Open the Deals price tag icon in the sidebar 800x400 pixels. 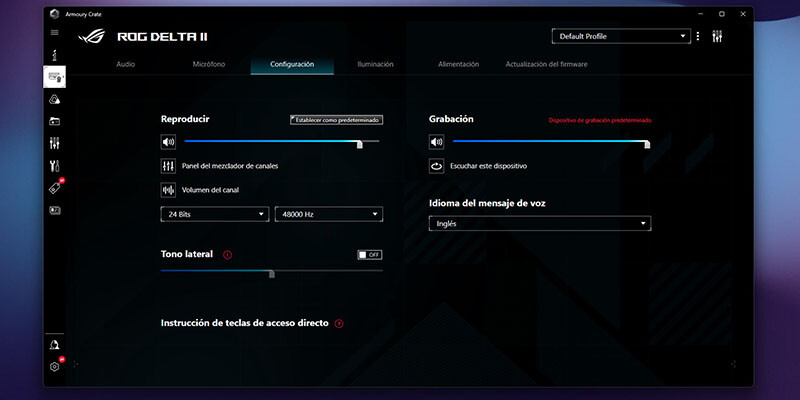[55, 188]
